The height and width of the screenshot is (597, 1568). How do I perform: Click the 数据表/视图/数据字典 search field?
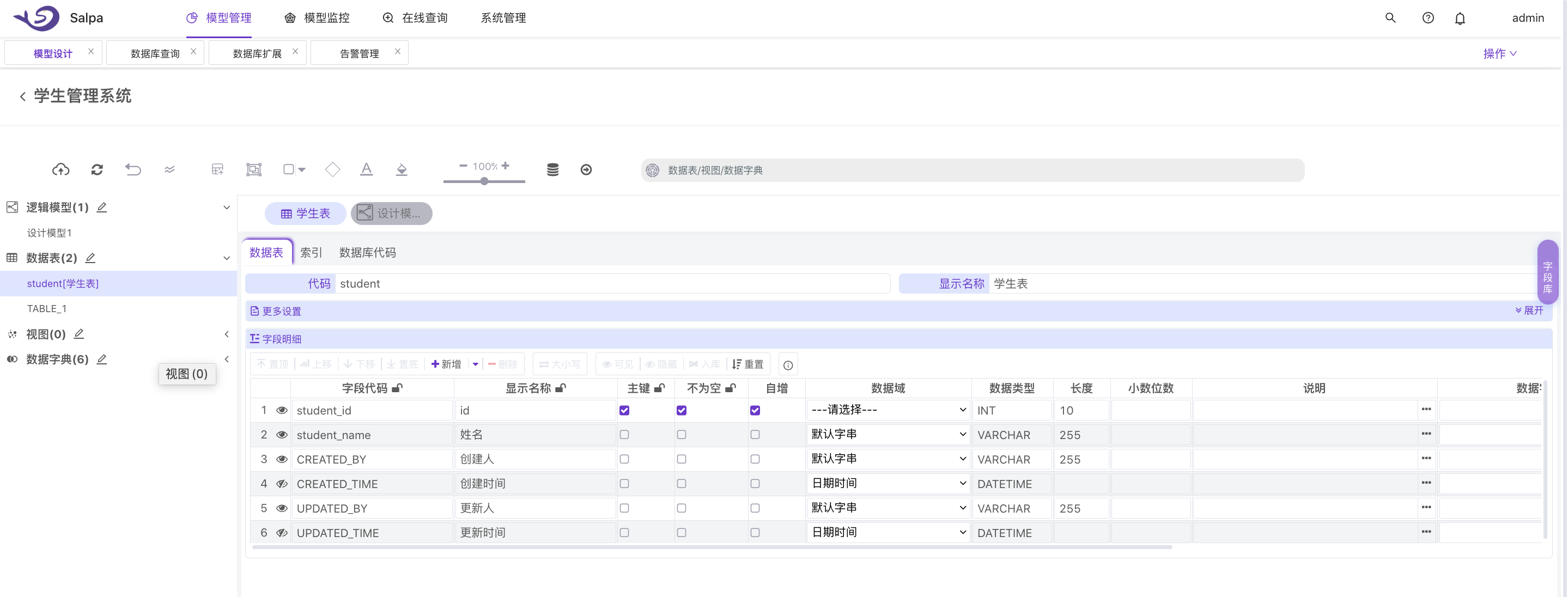click(972, 170)
